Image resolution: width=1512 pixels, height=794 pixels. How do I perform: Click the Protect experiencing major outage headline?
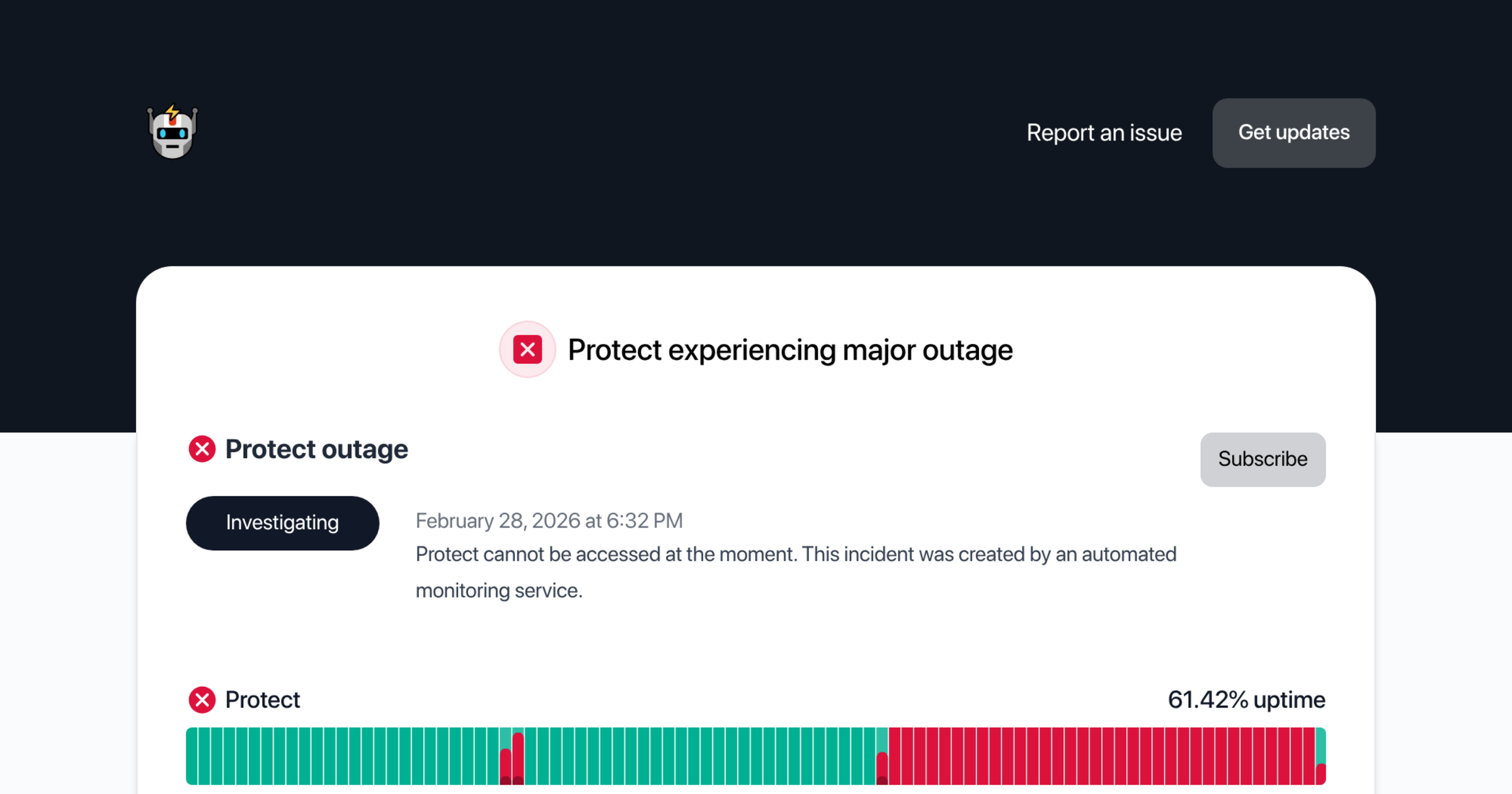(x=790, y=350)
